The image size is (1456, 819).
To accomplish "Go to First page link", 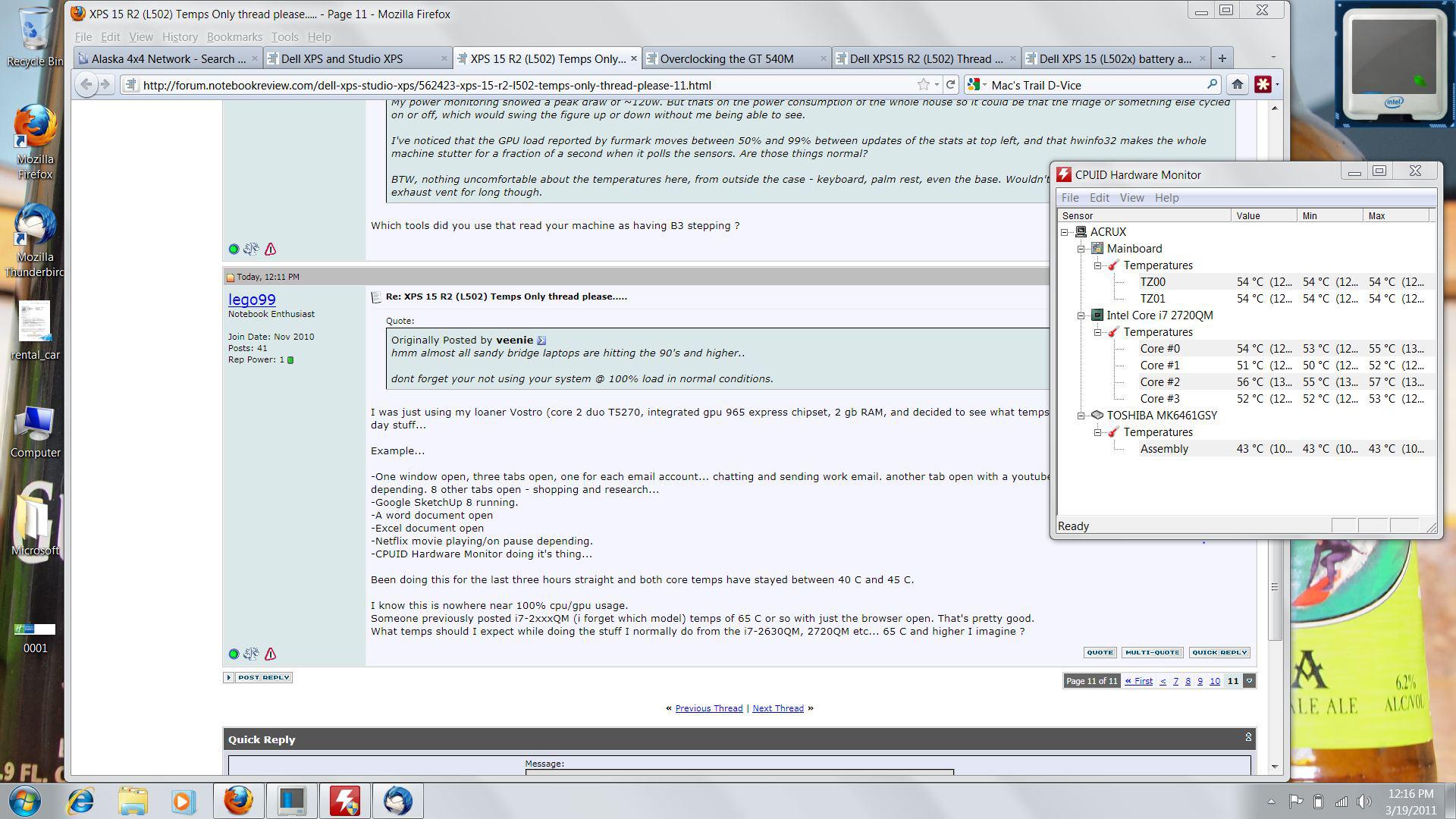I will coord(1139,681).
